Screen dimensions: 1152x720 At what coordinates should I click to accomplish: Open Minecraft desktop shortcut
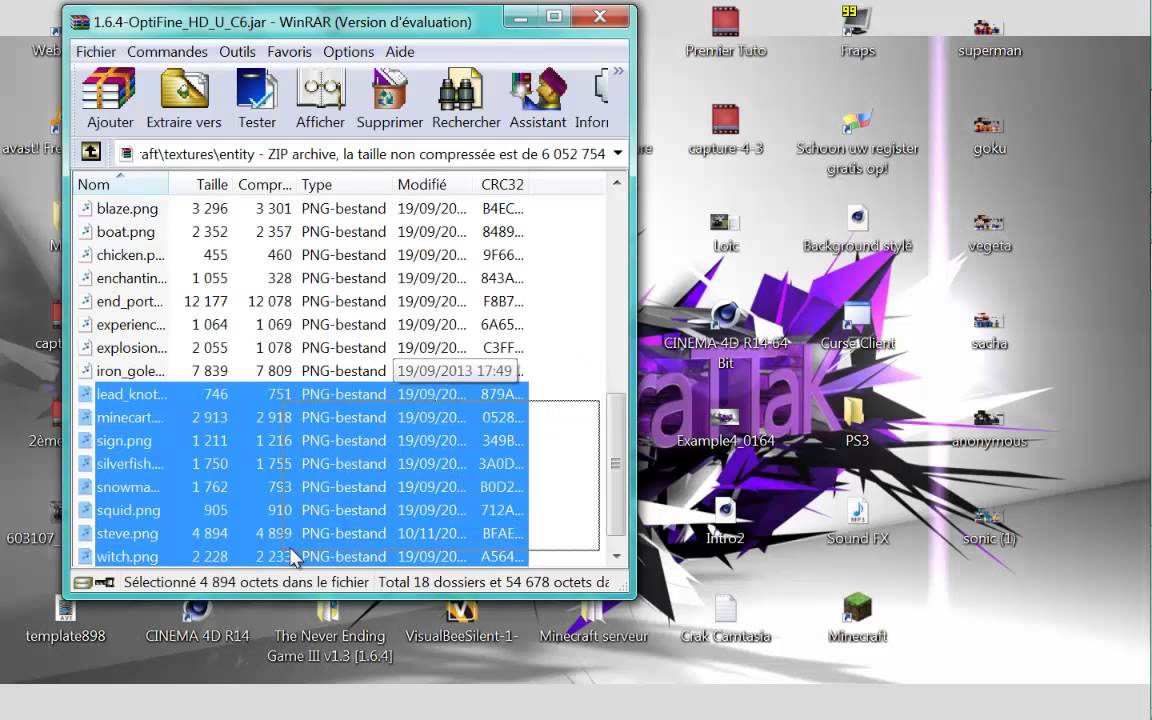pyautogui.click(x=857, y=619)
